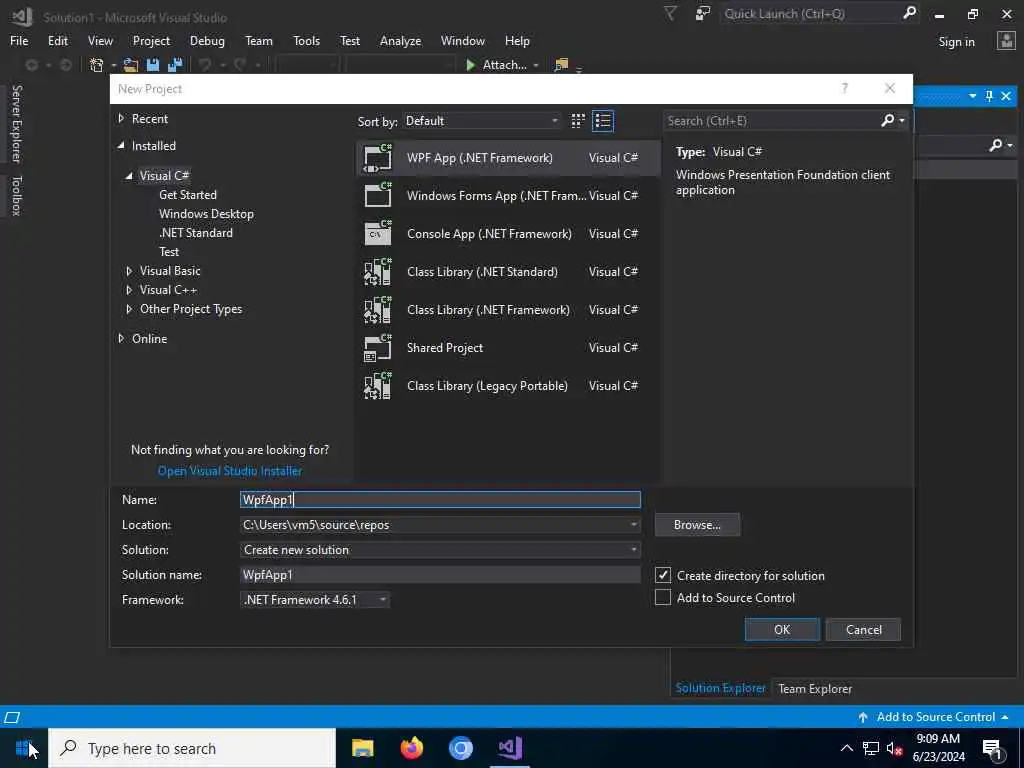Click the Class Library (Legacy Portable) icon
Image resolution: width=1024 pixels, height=768 pixels.
(377, 385)
